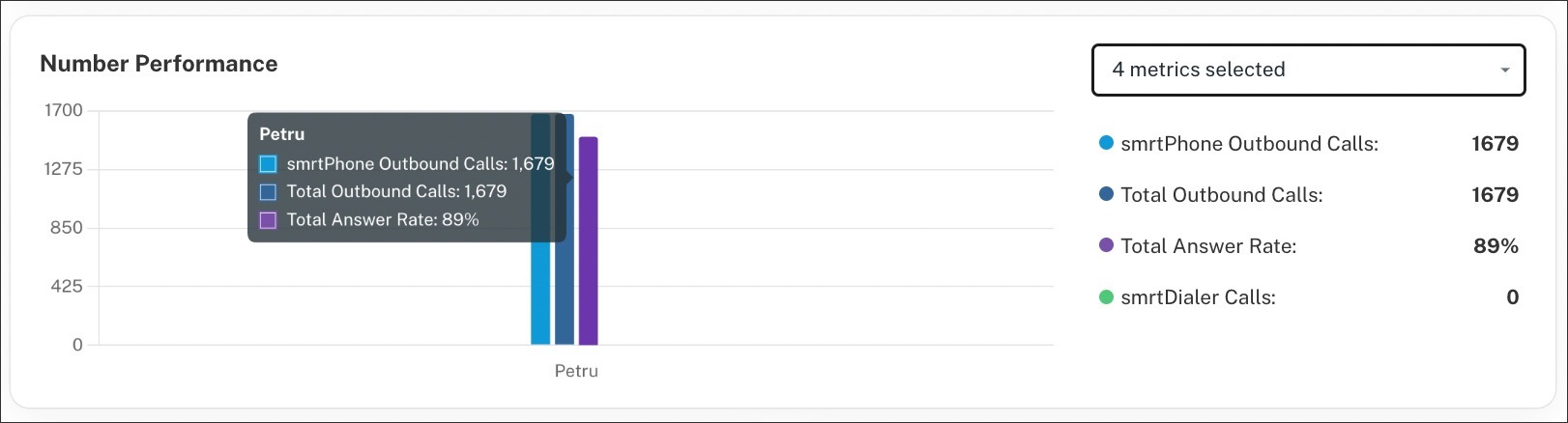Click the Petru x-axis label
1568x423 pixels.
point(576,371)
